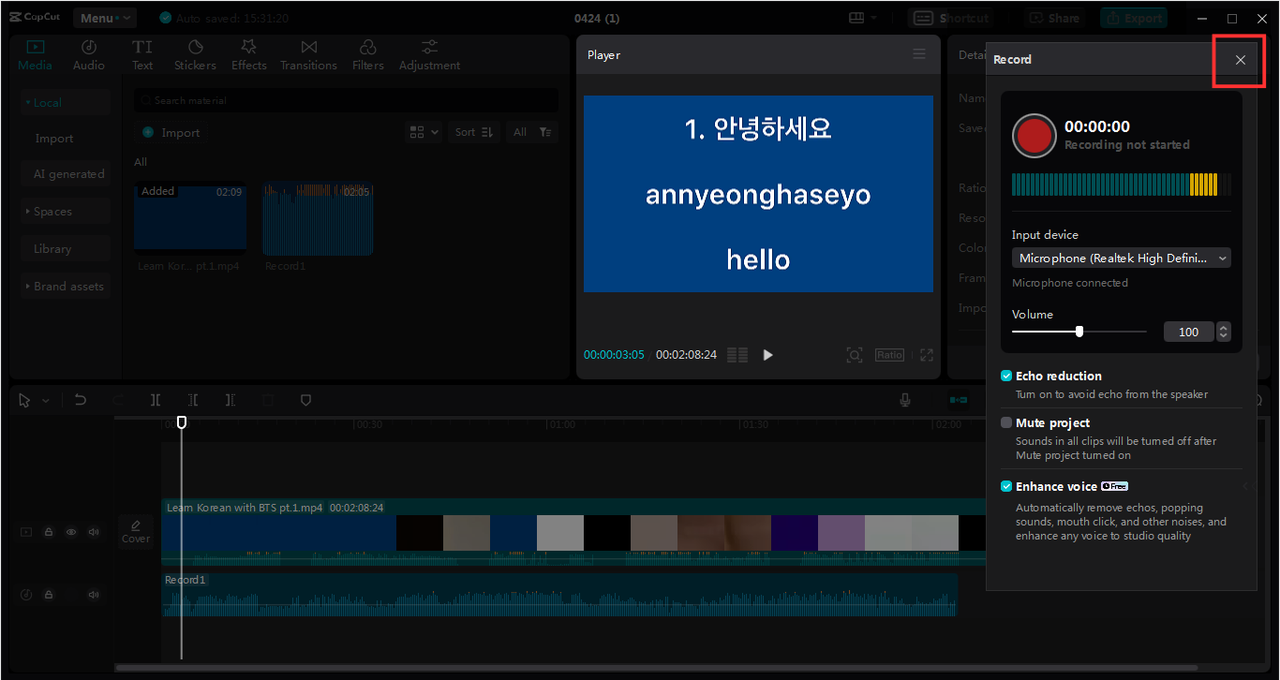Click the Export button
The width and height of the screenshot is (1280, 680).
click(x=1134, y=18)
